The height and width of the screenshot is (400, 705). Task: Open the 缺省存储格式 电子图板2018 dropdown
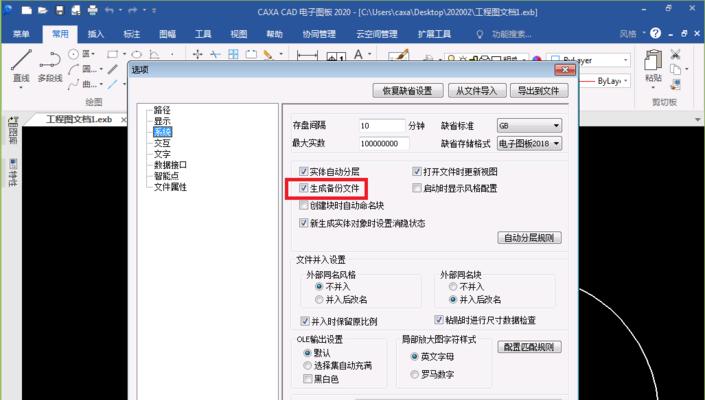coord(529,143)
